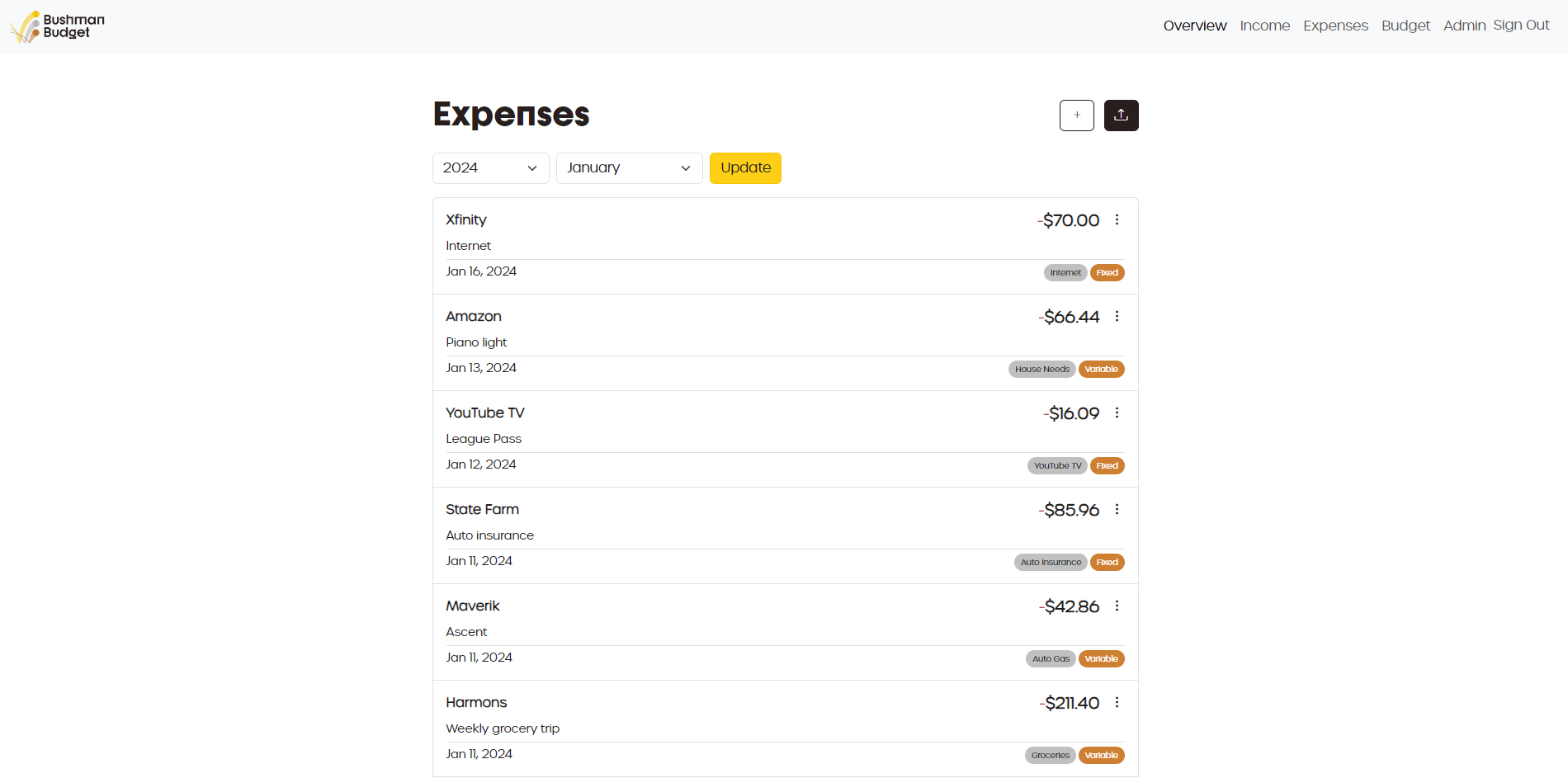
Task: Click the Variable tag on Harmons expense
Action: pyautogui.click(x=1102, y=756)
